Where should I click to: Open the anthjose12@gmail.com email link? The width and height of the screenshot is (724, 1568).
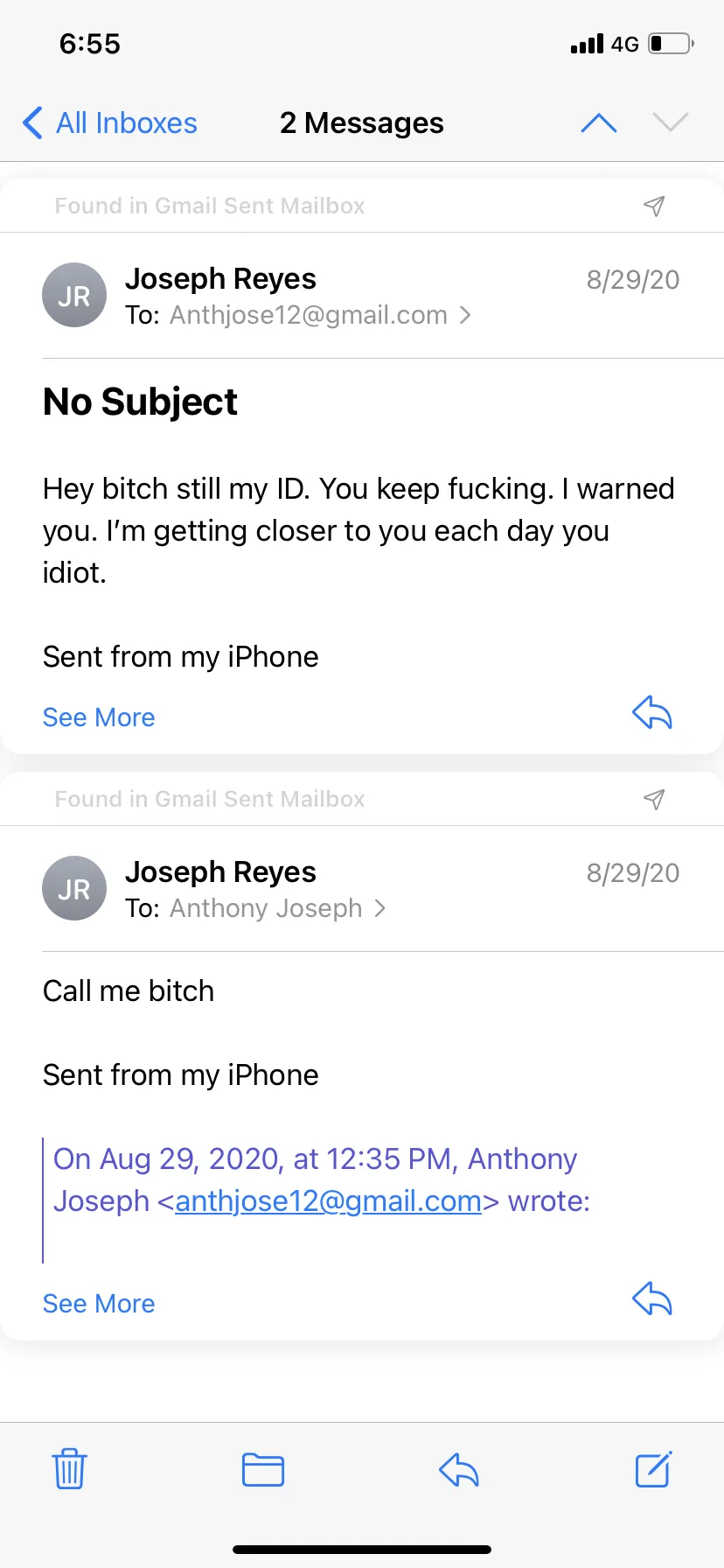(x=328, y=1201)
